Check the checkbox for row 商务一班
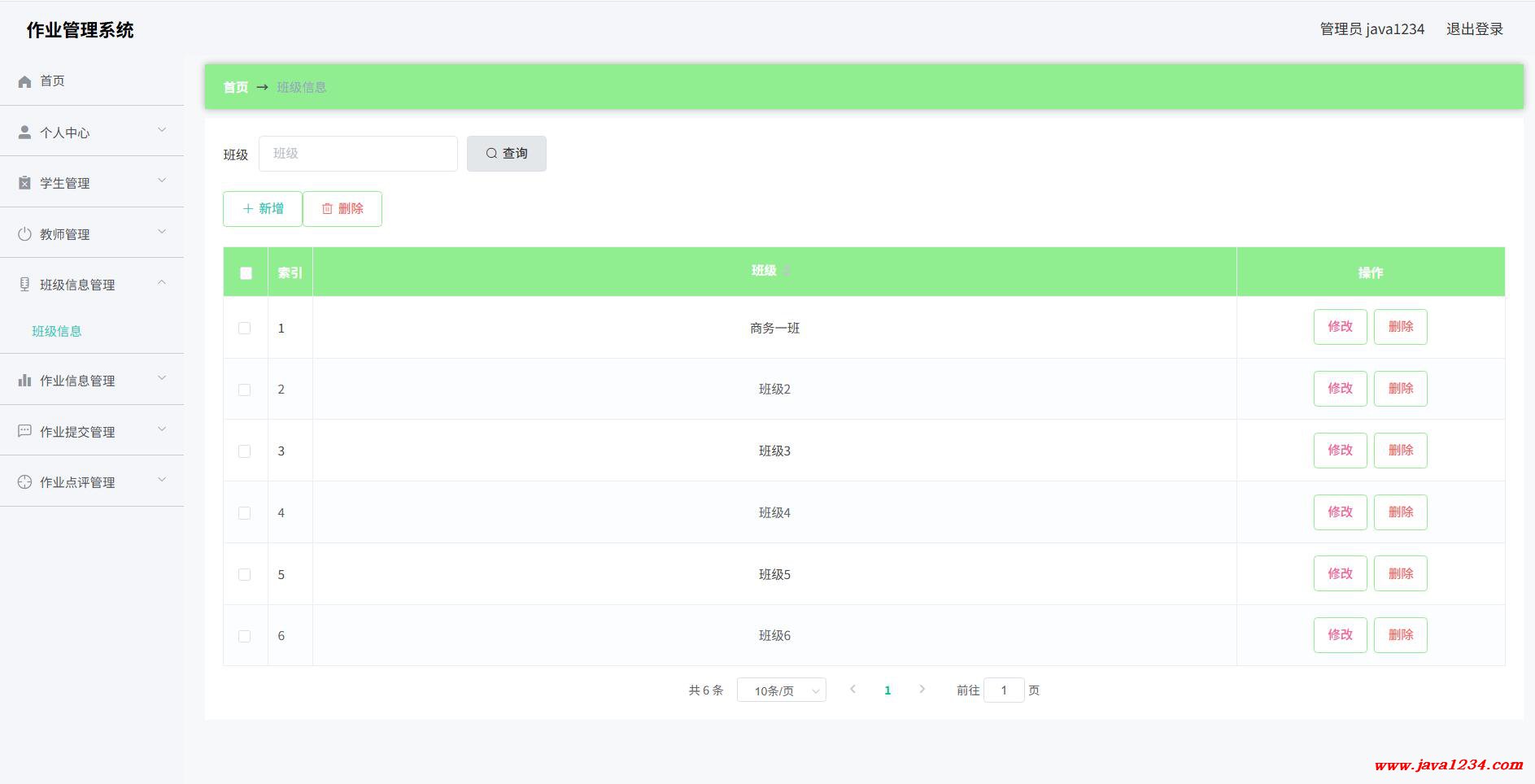1535x784 pixels. (244, 328)
